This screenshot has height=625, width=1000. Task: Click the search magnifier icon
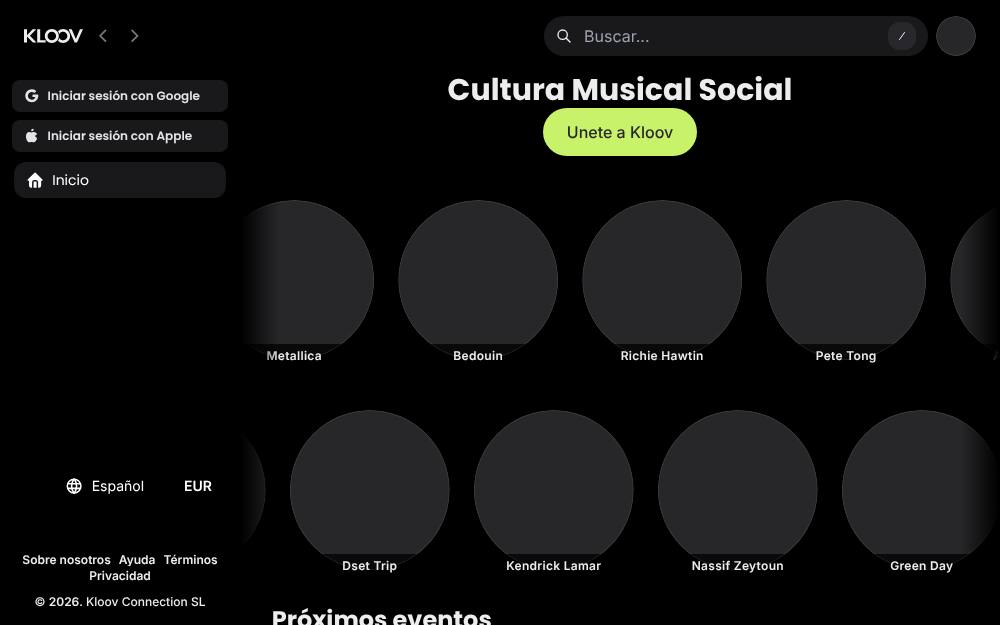pyautogui.click(x=564, y=36)
